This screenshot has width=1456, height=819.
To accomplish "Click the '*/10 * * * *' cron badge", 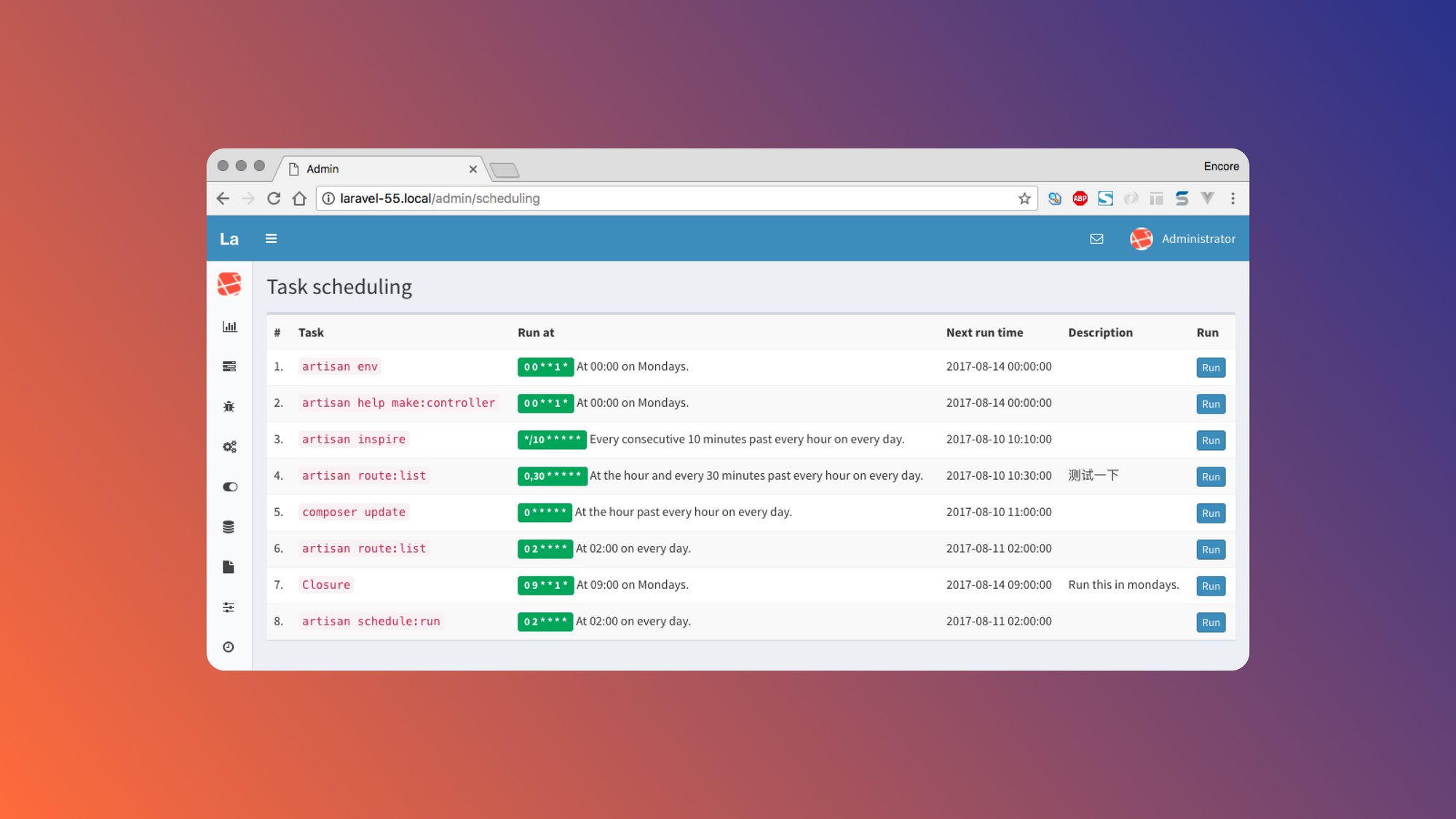I will coord(552,440).
